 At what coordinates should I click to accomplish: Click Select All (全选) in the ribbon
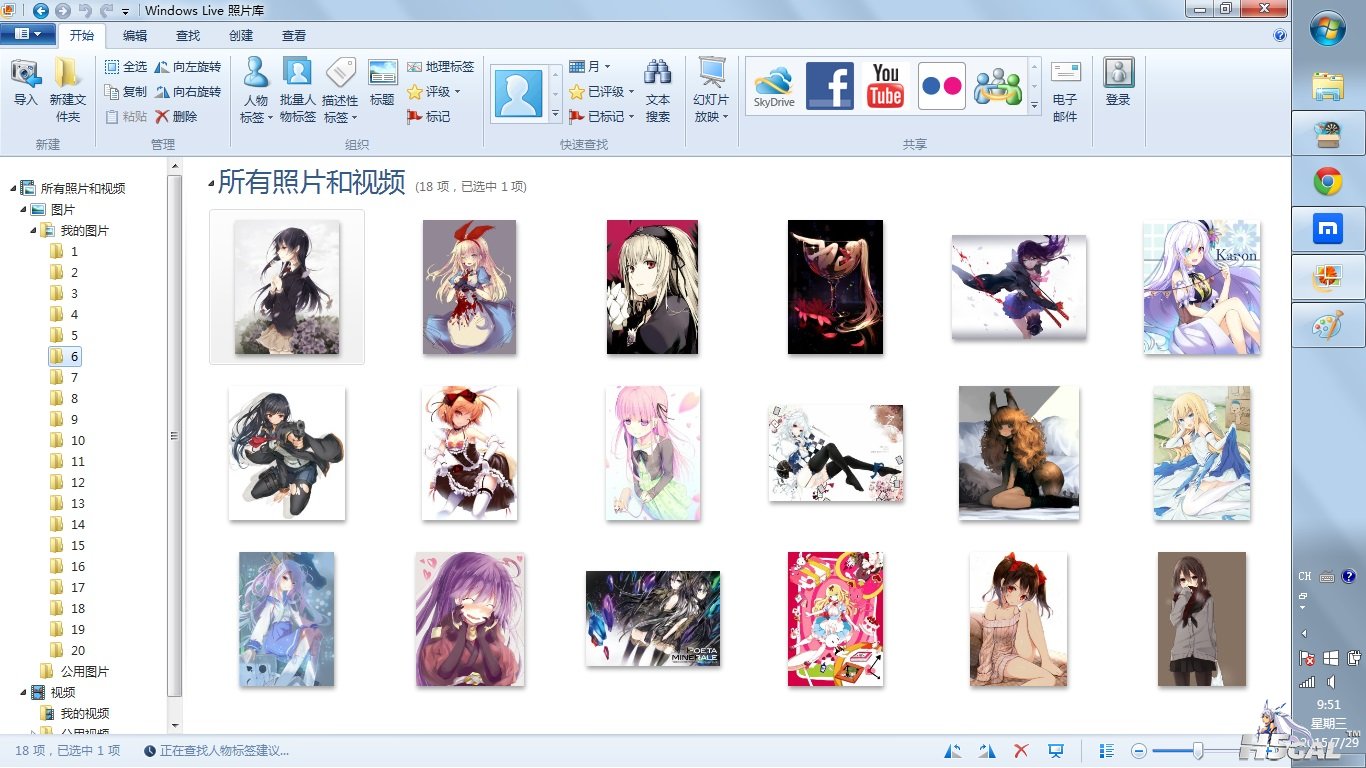click(x=125, y=67)
